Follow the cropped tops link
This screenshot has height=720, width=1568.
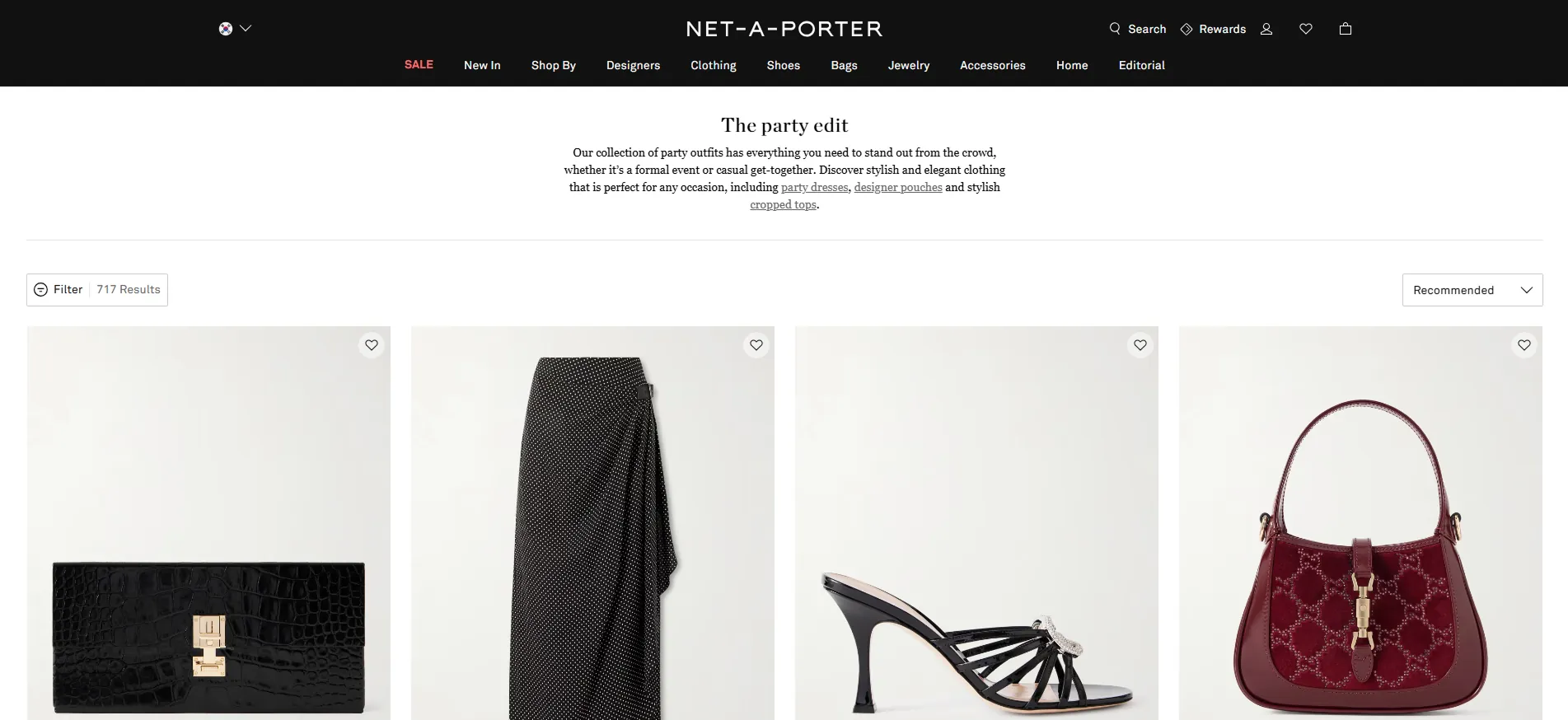[x=783, y=205]
